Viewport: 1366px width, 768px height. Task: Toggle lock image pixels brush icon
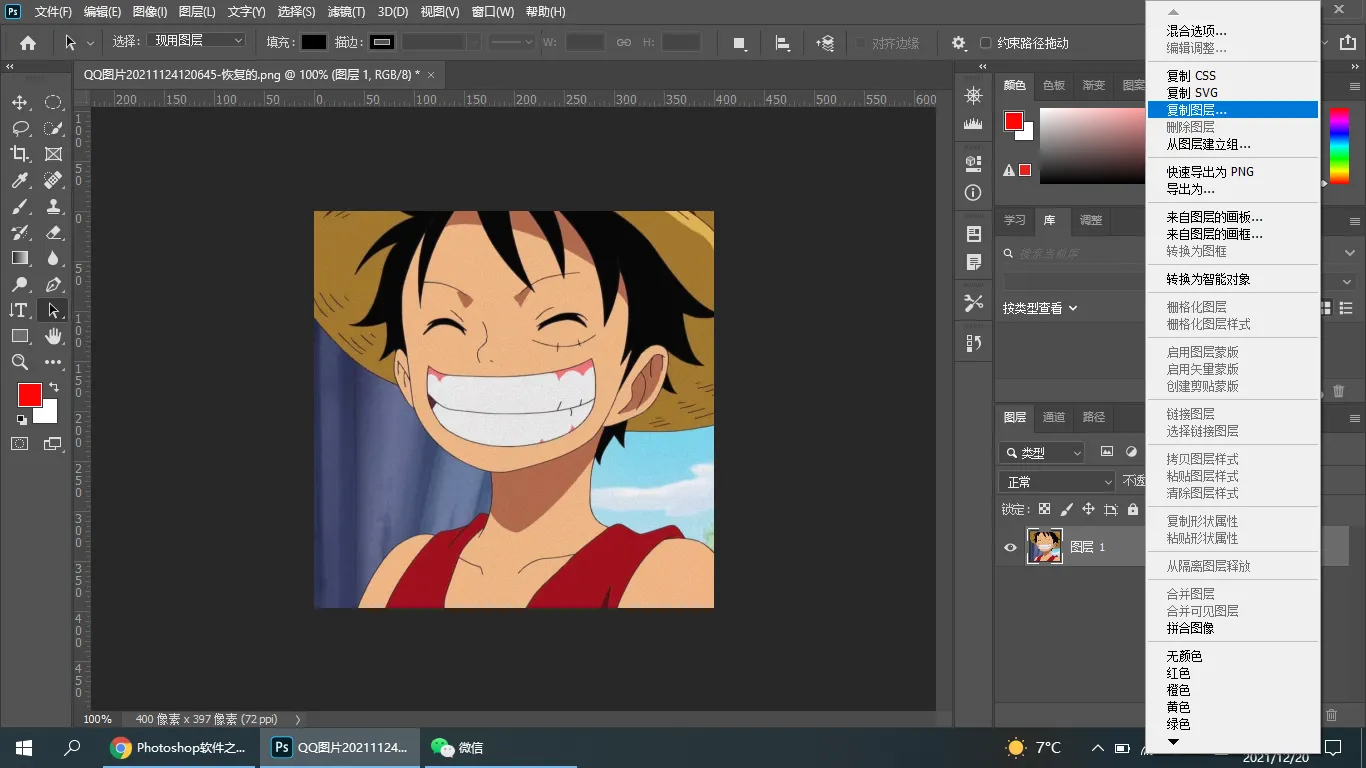tap(1066, 509)
